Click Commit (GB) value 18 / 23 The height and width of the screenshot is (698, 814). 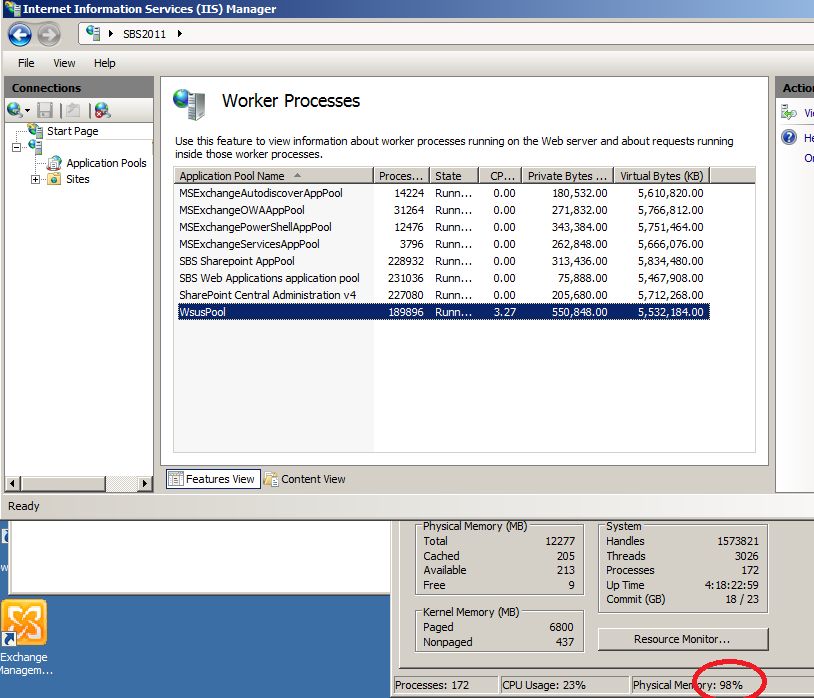(x=742, y=599)
